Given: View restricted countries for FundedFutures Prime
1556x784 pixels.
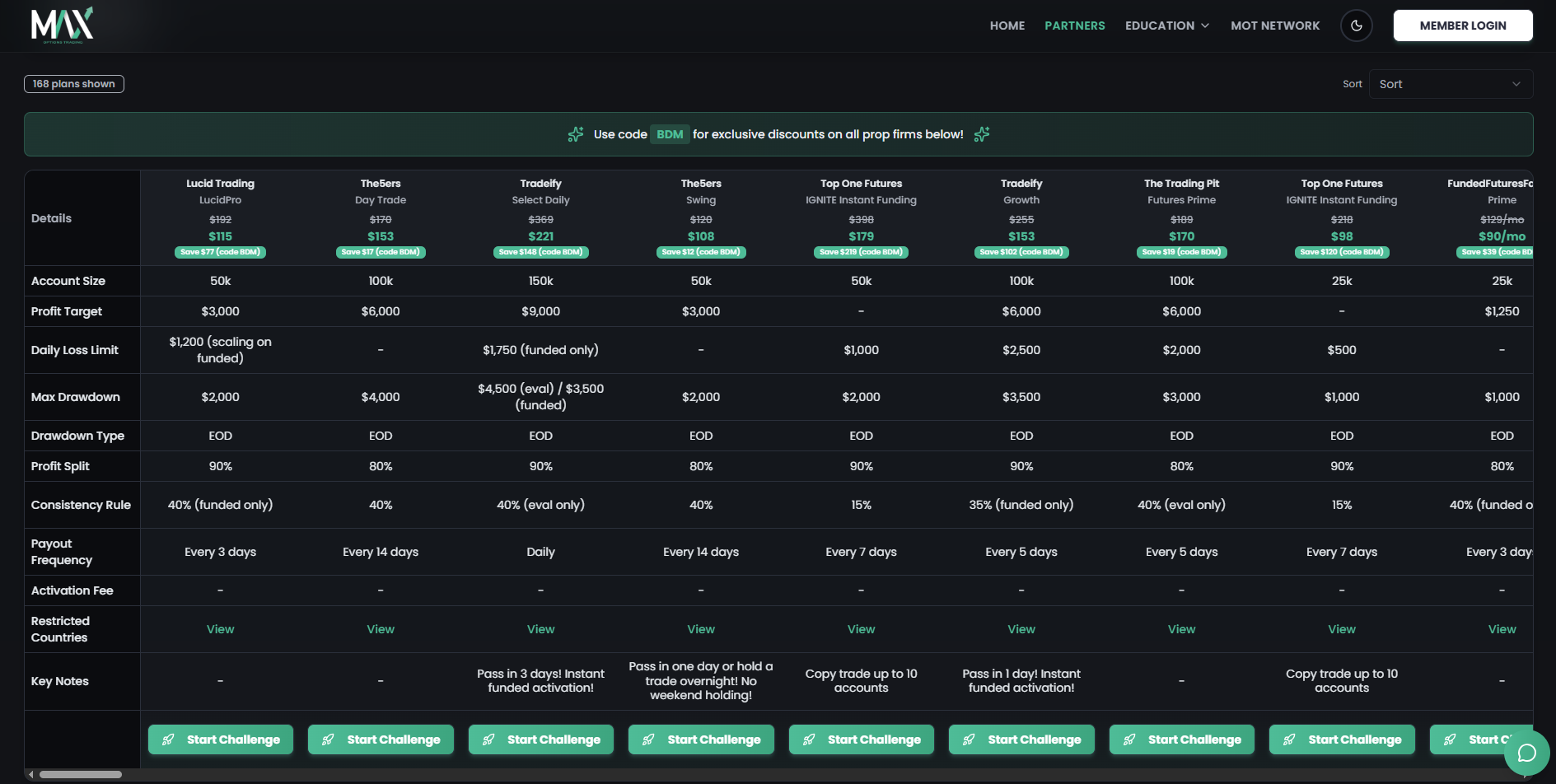Looking at the screenshot, I should pyautogui.click(x=1502, y=629).
